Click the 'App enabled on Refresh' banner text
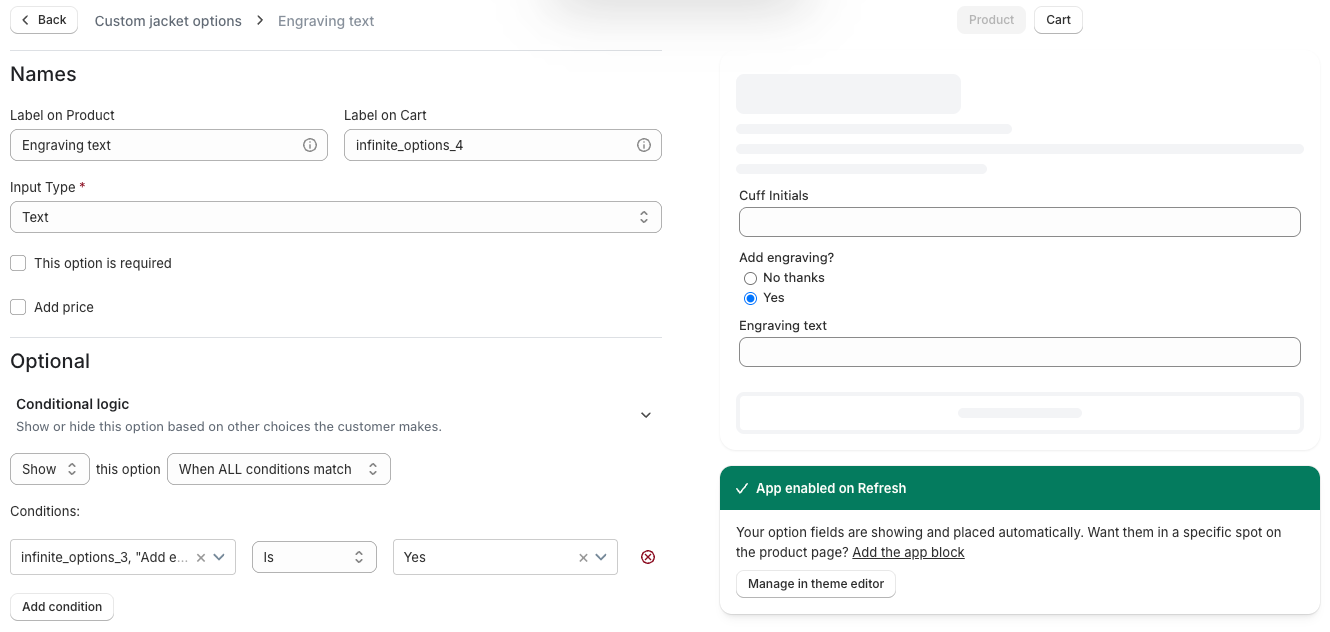Screen dimensions: 1330x632 [831, 489]
